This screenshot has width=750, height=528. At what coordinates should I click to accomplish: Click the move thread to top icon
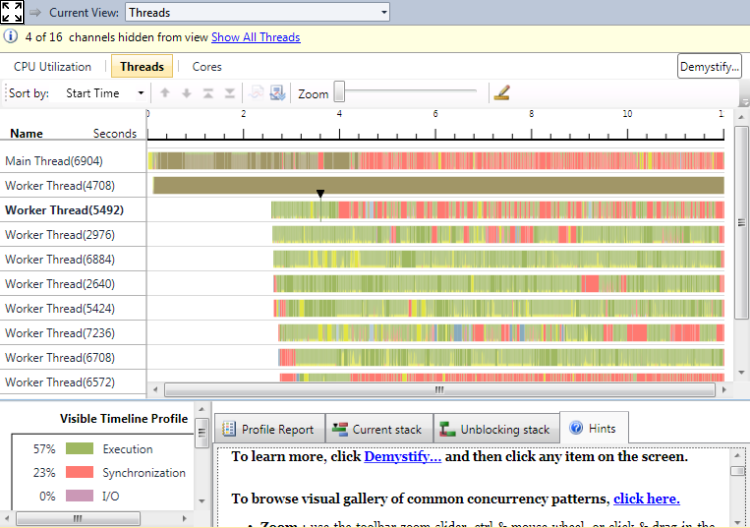[208, 93]
